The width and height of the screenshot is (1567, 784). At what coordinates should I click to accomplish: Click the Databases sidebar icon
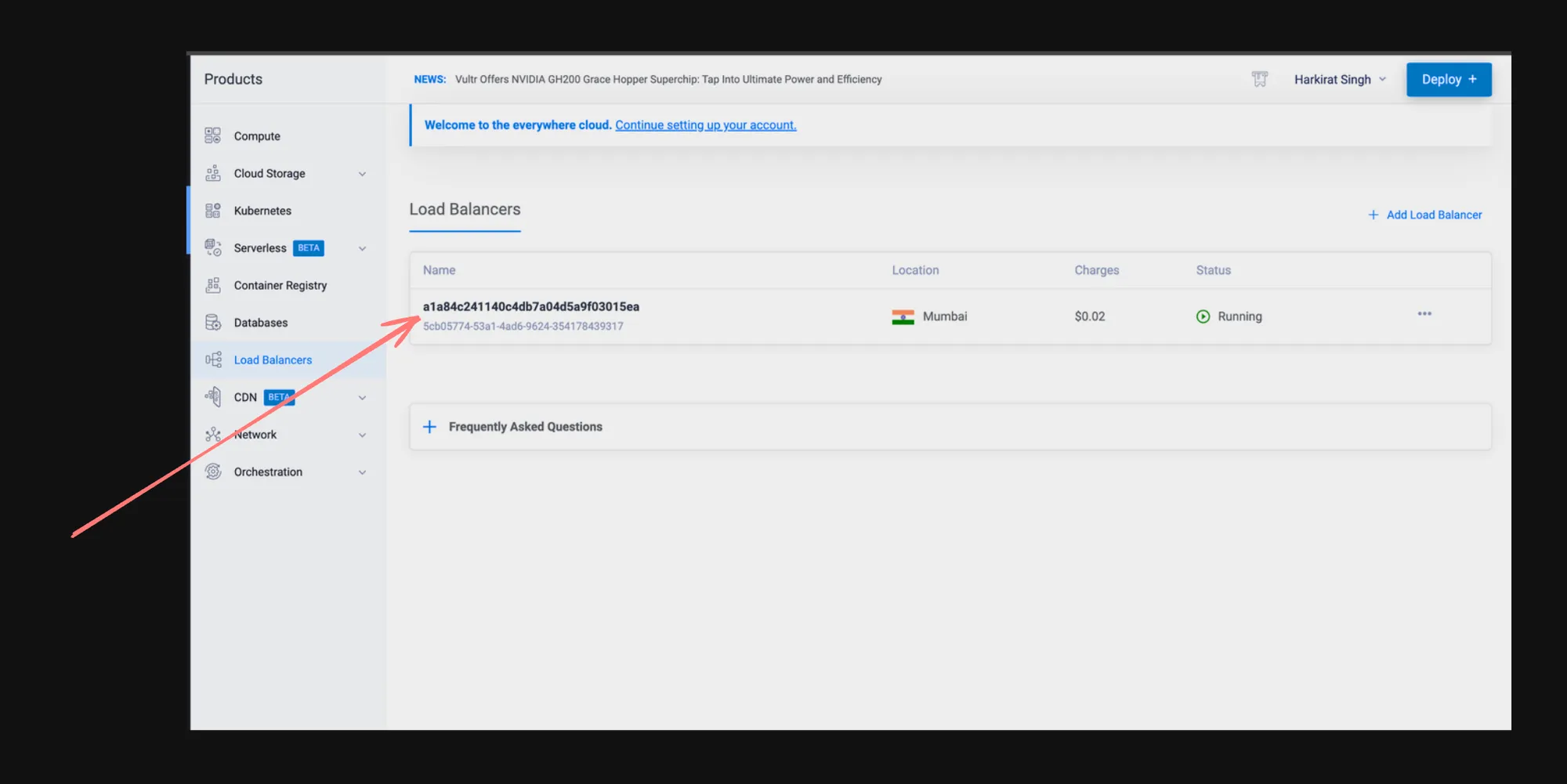pyautogui.click(x=212, y=323)
